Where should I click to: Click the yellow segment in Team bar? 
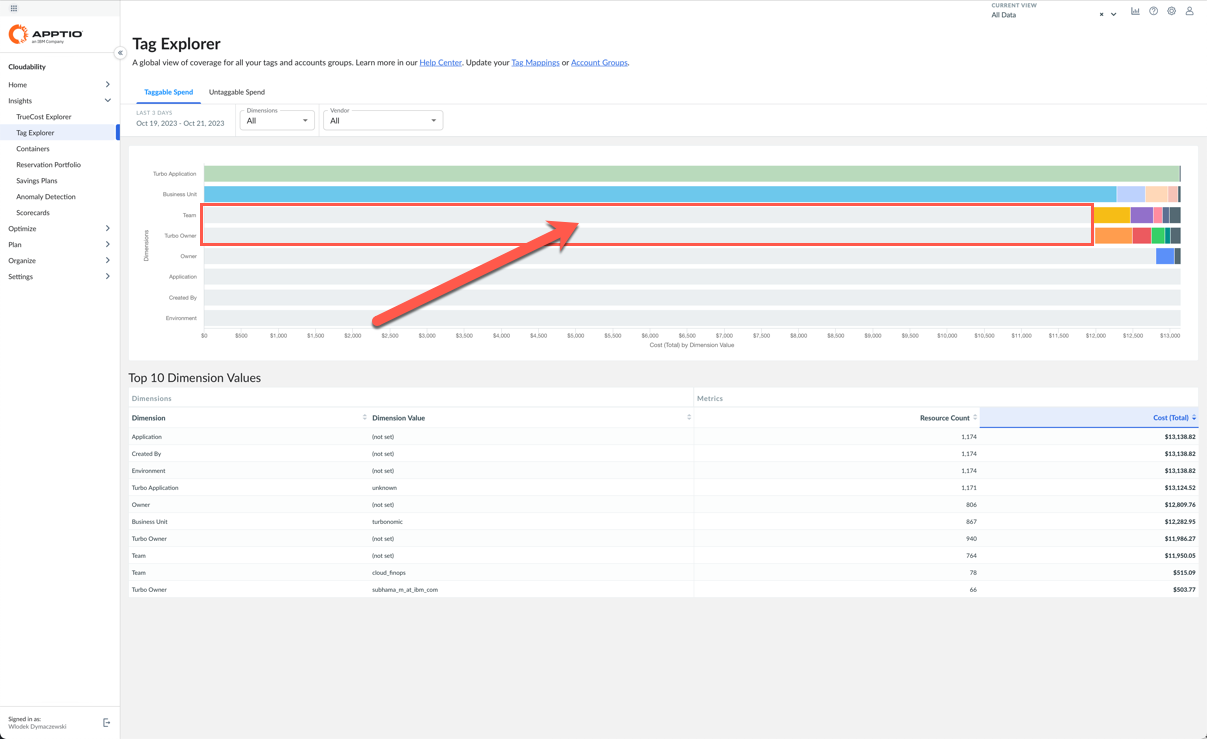point(1112,215)
